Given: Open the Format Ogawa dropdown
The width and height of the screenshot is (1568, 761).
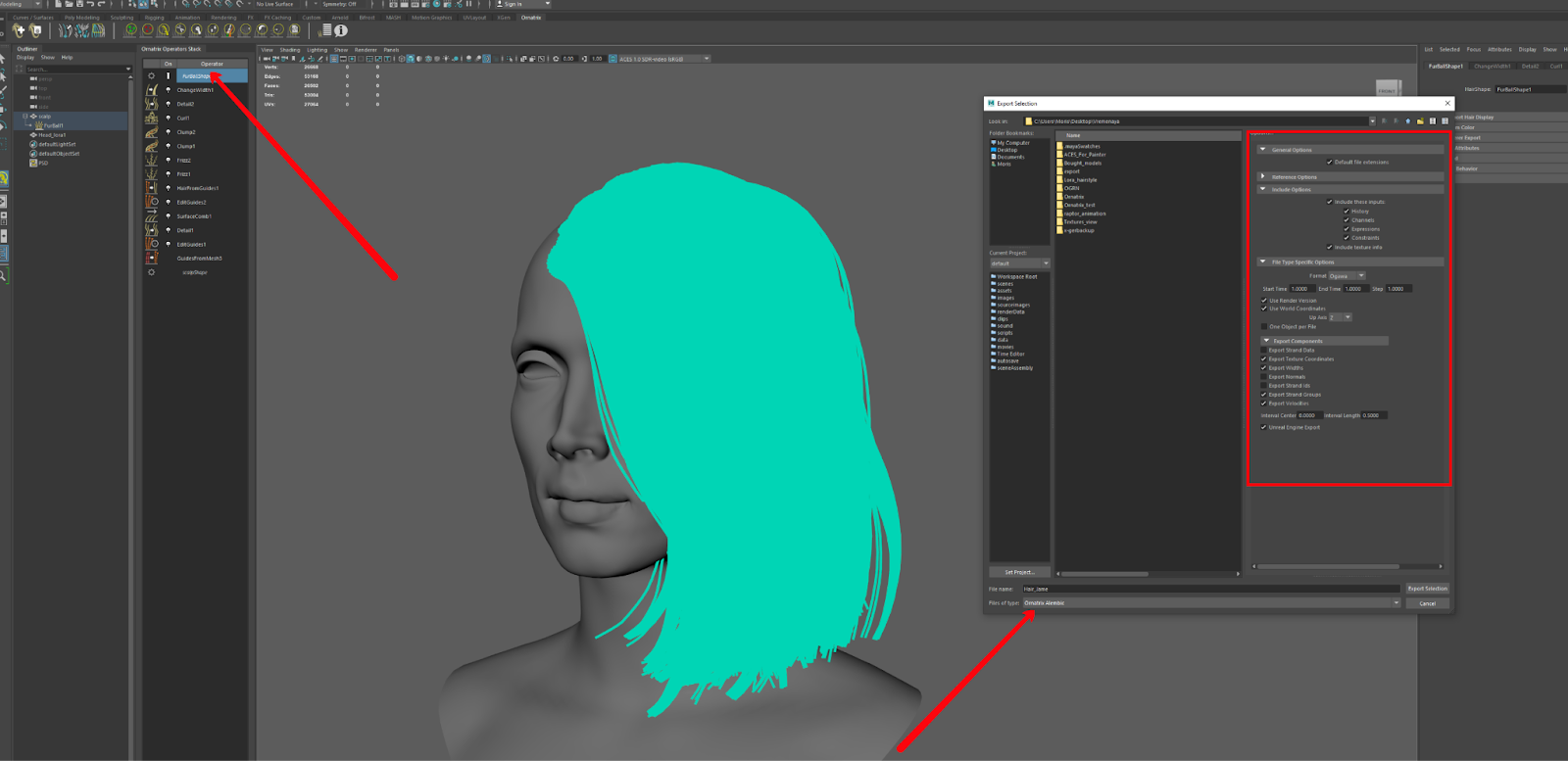Looking at the screenshot, I should click(x=1347, y=276).
